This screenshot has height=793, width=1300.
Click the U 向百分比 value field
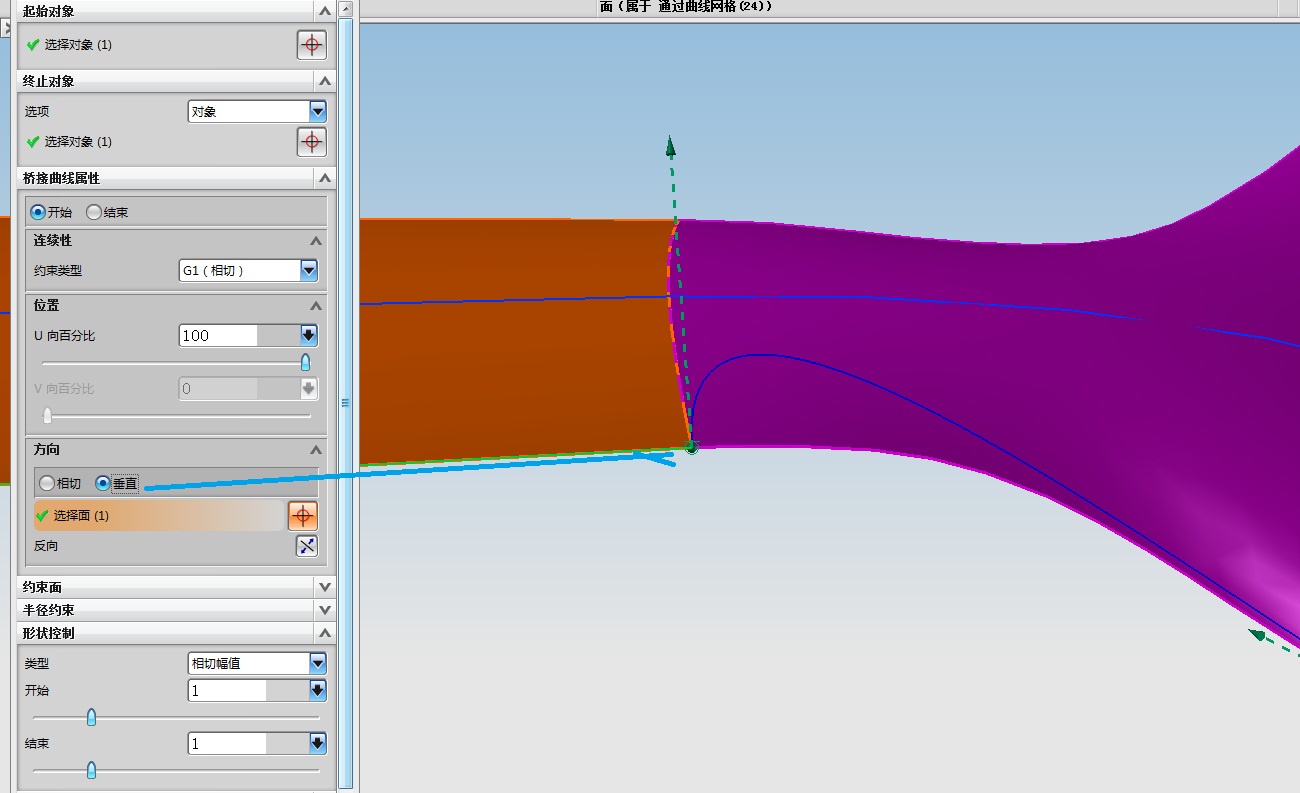(218, 335)
